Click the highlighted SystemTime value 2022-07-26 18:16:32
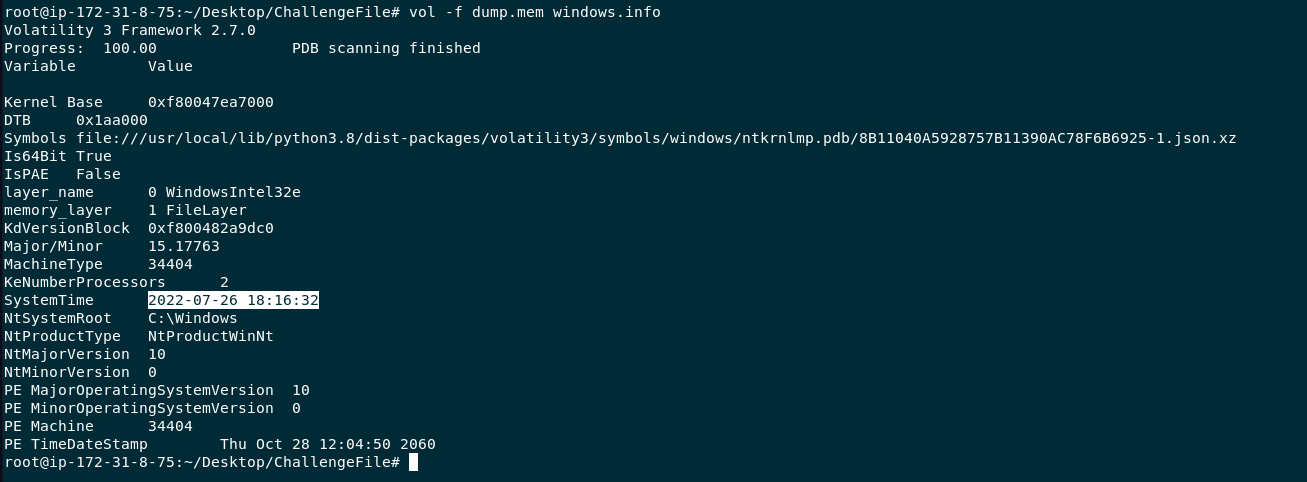Screen dimensions: 1307x482 pyautogui.click(x=233, y=300)
